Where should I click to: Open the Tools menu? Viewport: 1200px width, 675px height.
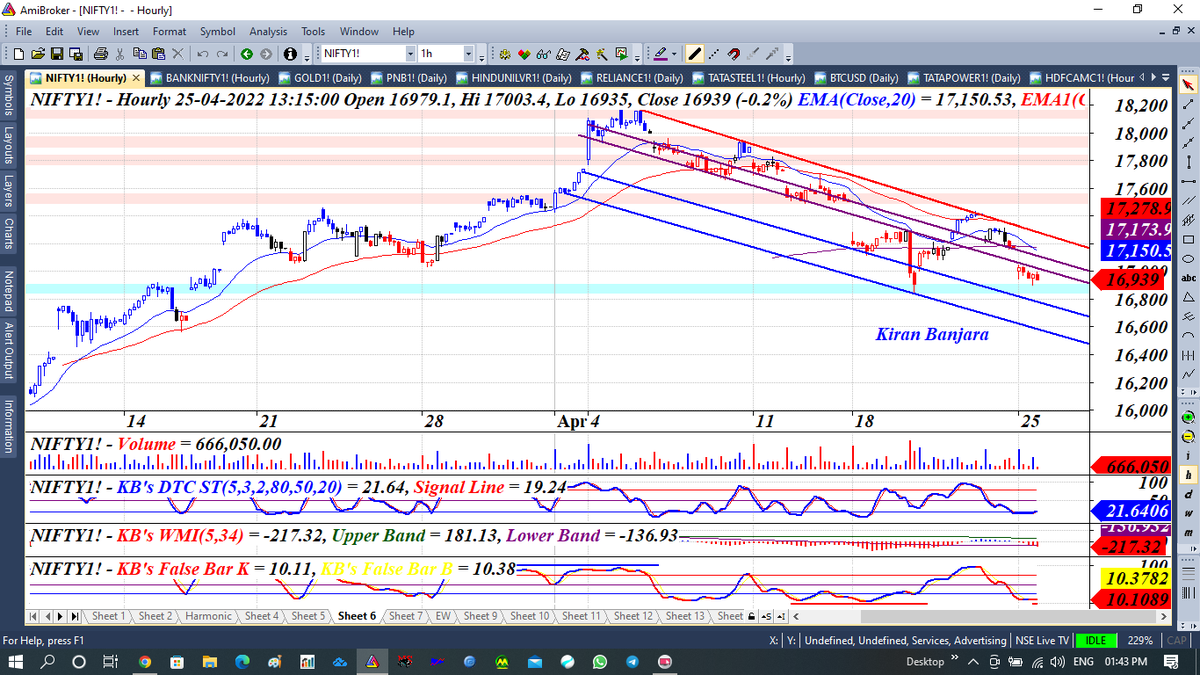[314, 32]
